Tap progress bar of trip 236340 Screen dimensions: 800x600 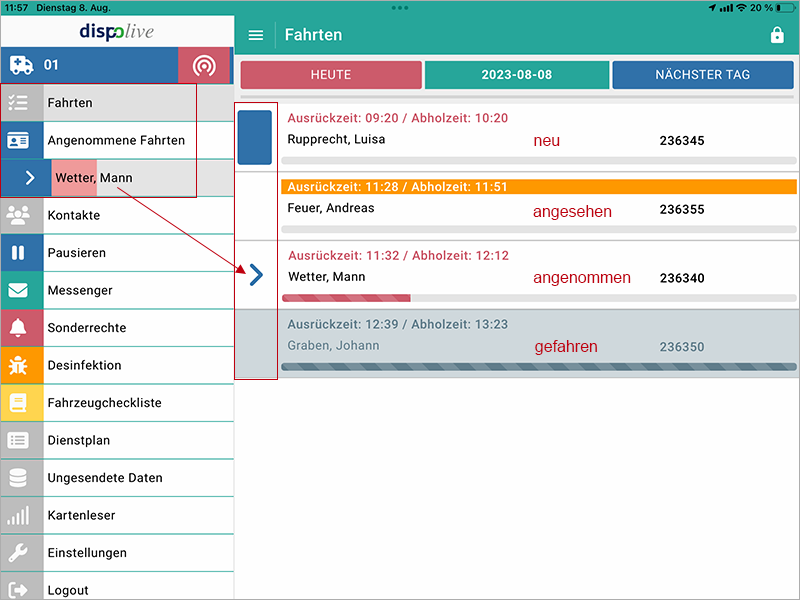click(x=539, y=298)
